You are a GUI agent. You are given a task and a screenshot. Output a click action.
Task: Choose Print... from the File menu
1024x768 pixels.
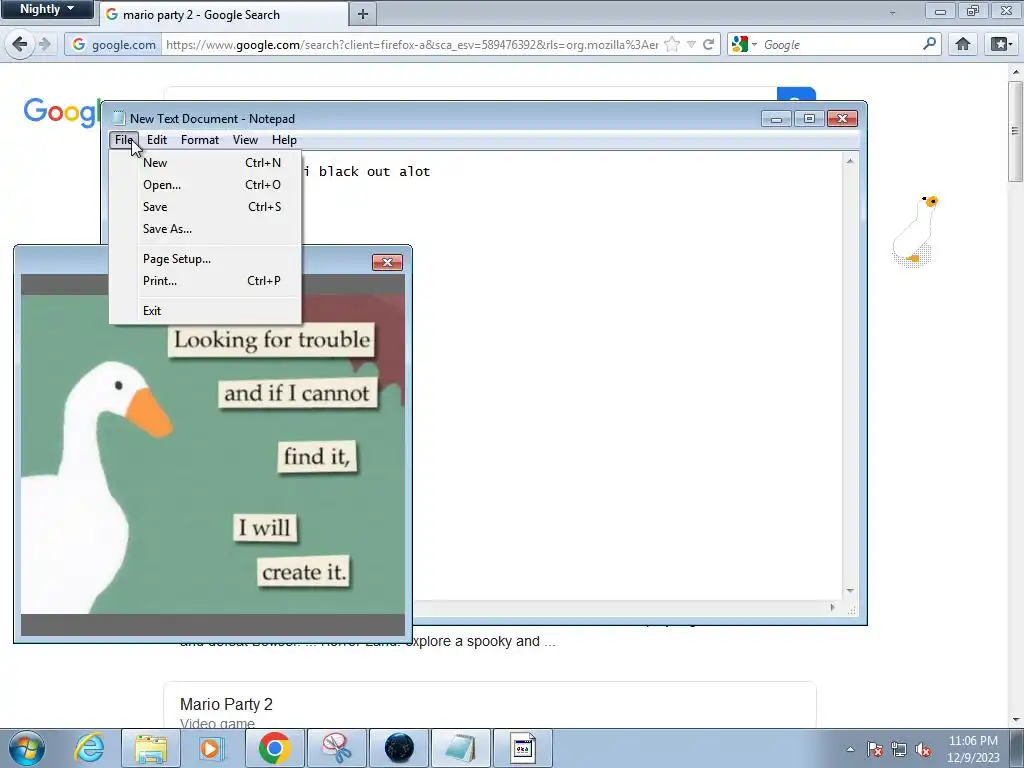205,281
